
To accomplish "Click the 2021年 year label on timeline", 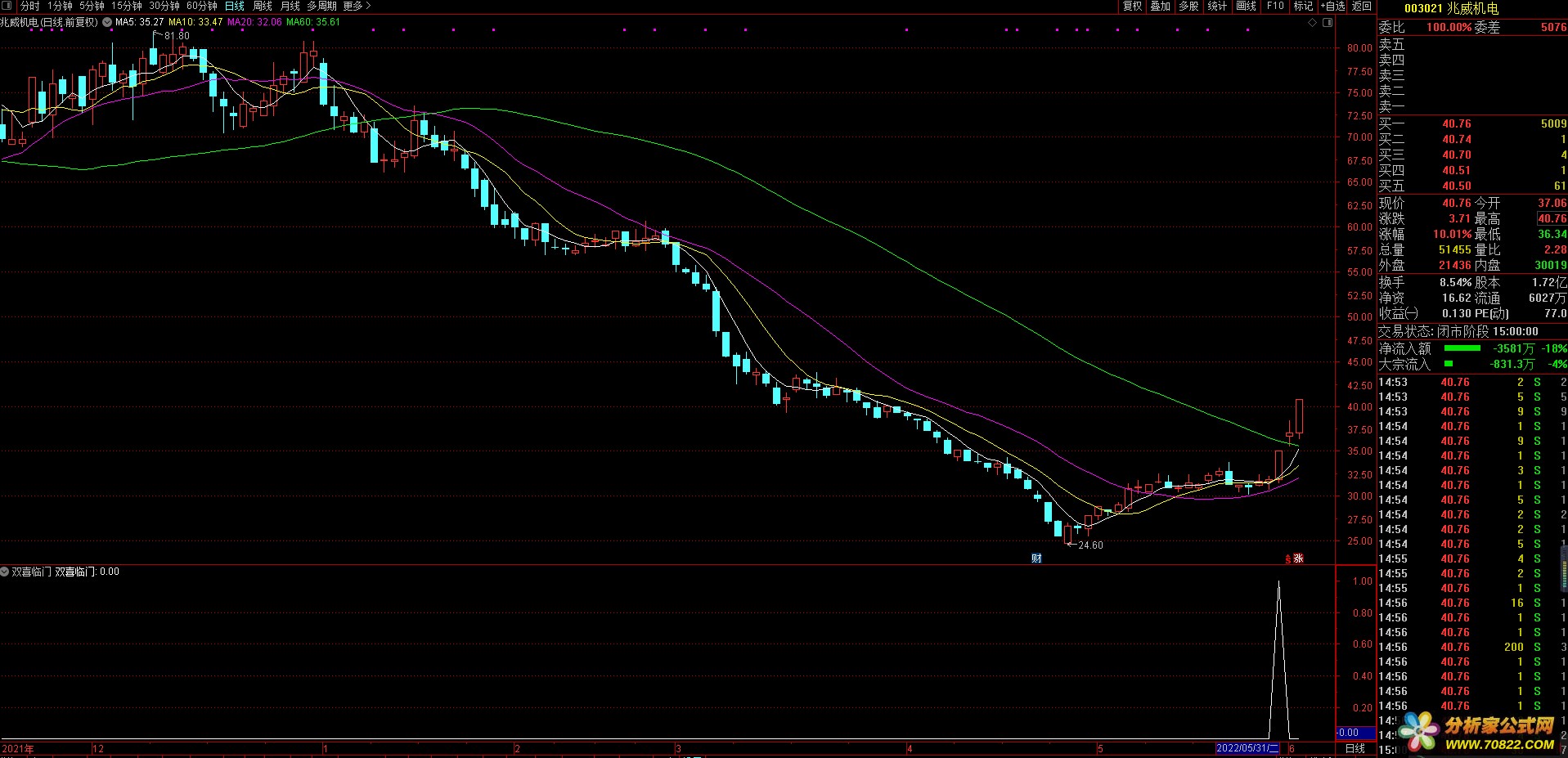I will click(18, 749).
